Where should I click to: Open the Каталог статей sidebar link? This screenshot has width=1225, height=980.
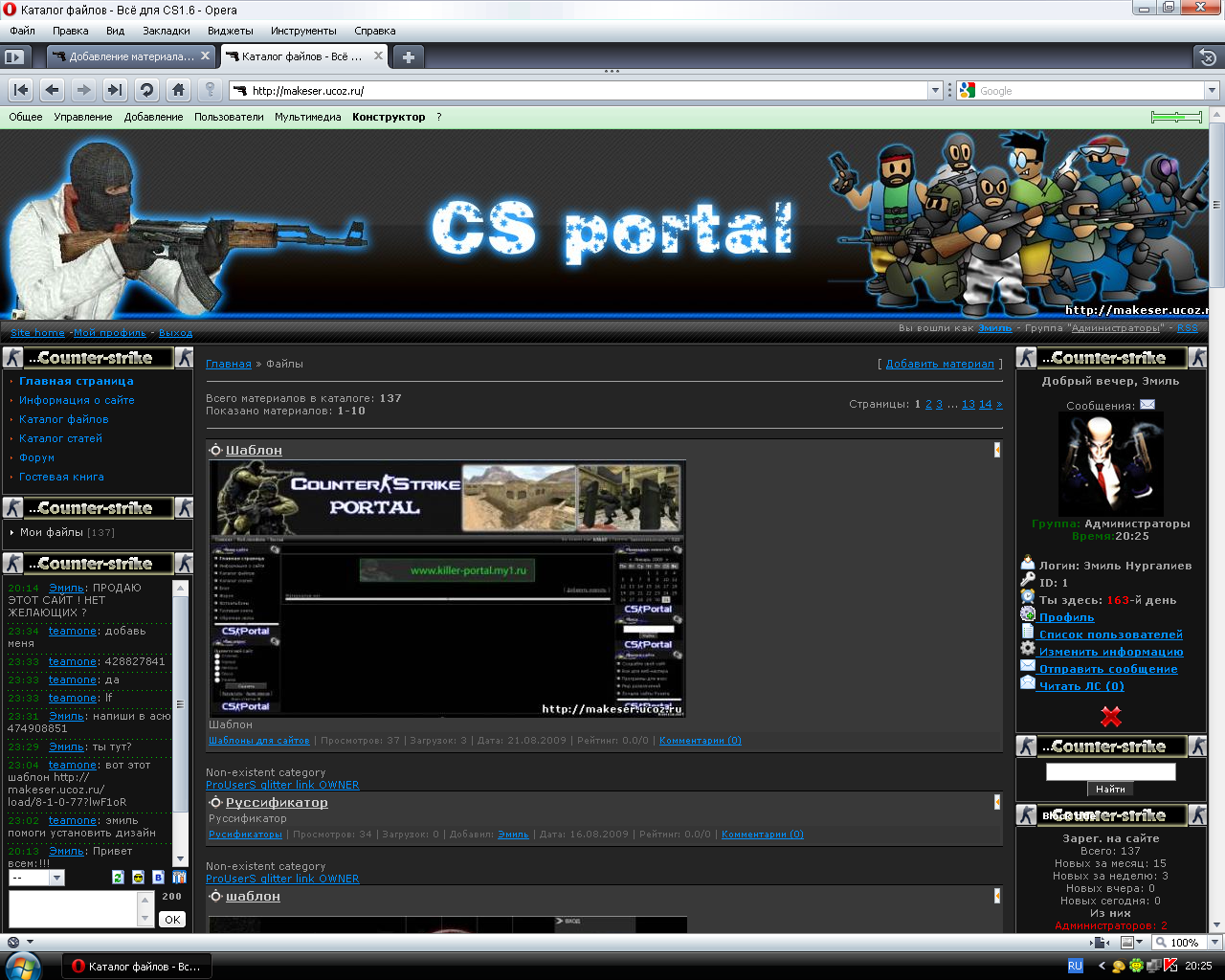coord(60,438)
